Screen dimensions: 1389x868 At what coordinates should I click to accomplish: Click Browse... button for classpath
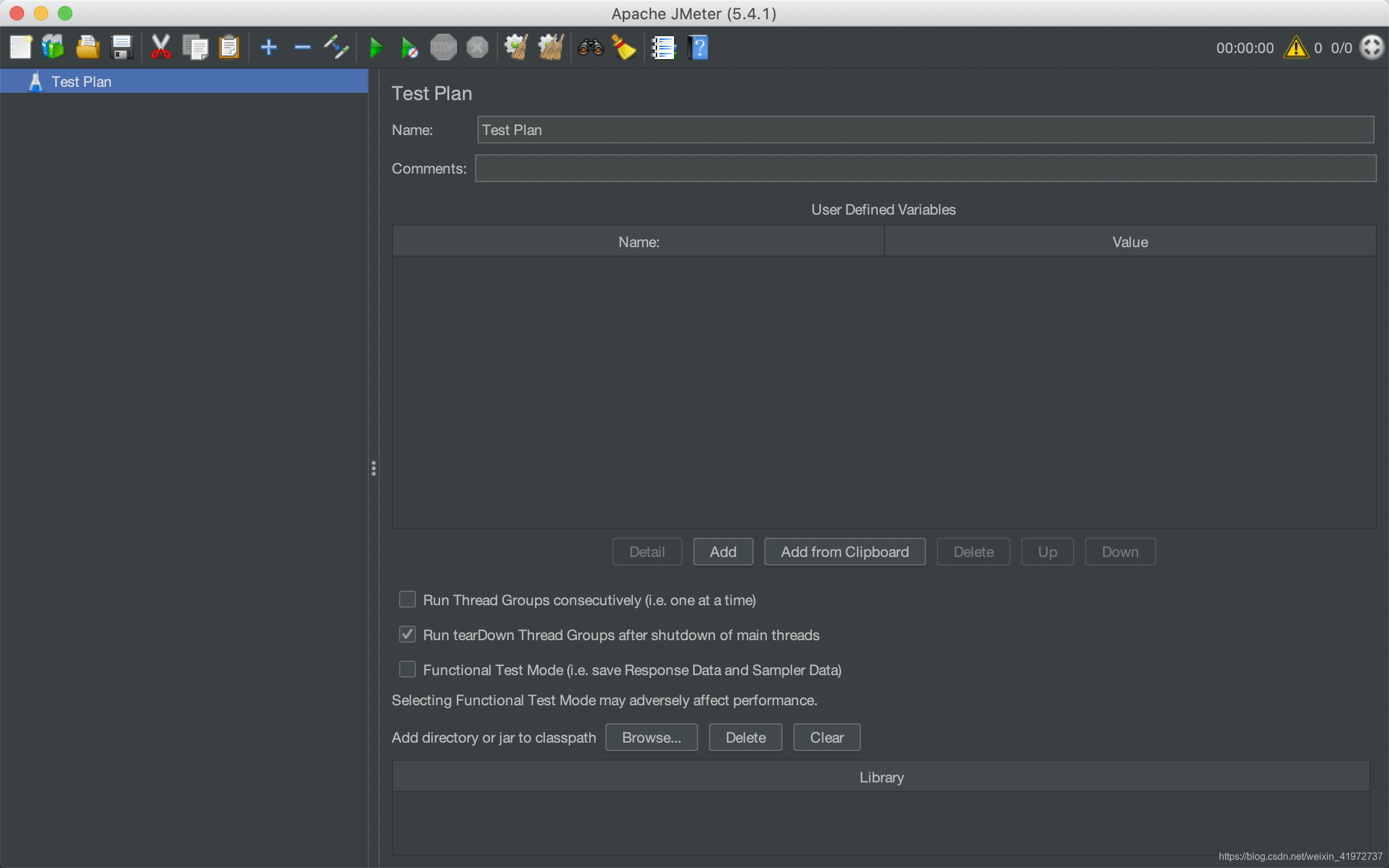651,737
